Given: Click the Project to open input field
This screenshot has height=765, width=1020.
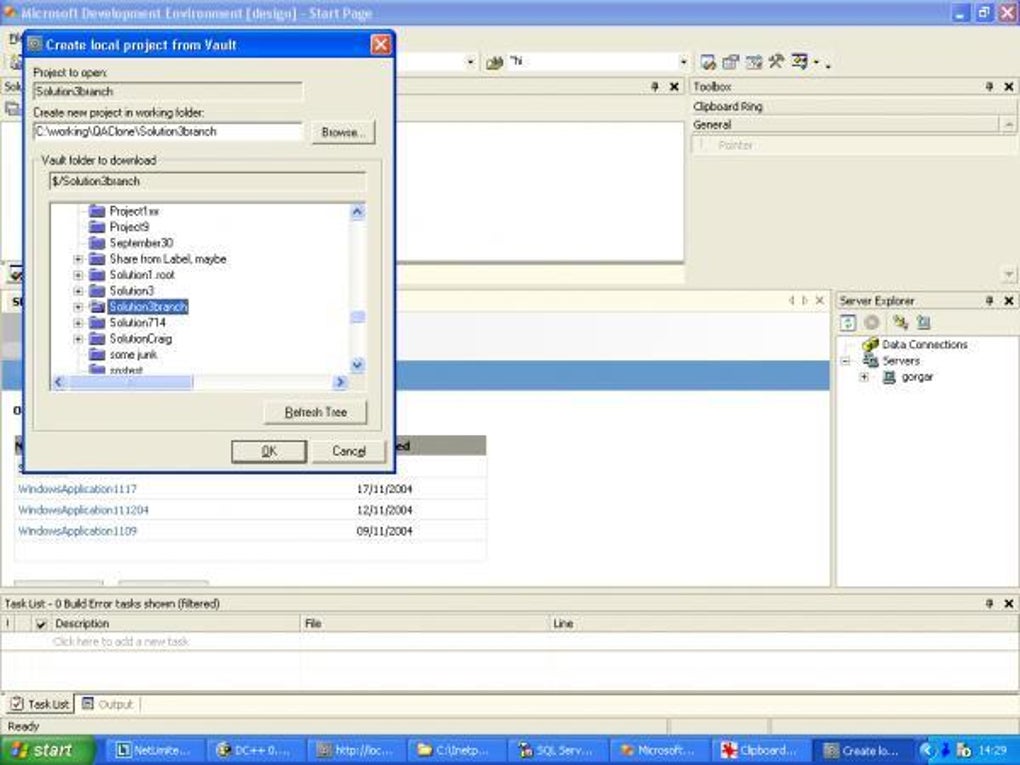Looking at the screenshot, I should (165, 90).
